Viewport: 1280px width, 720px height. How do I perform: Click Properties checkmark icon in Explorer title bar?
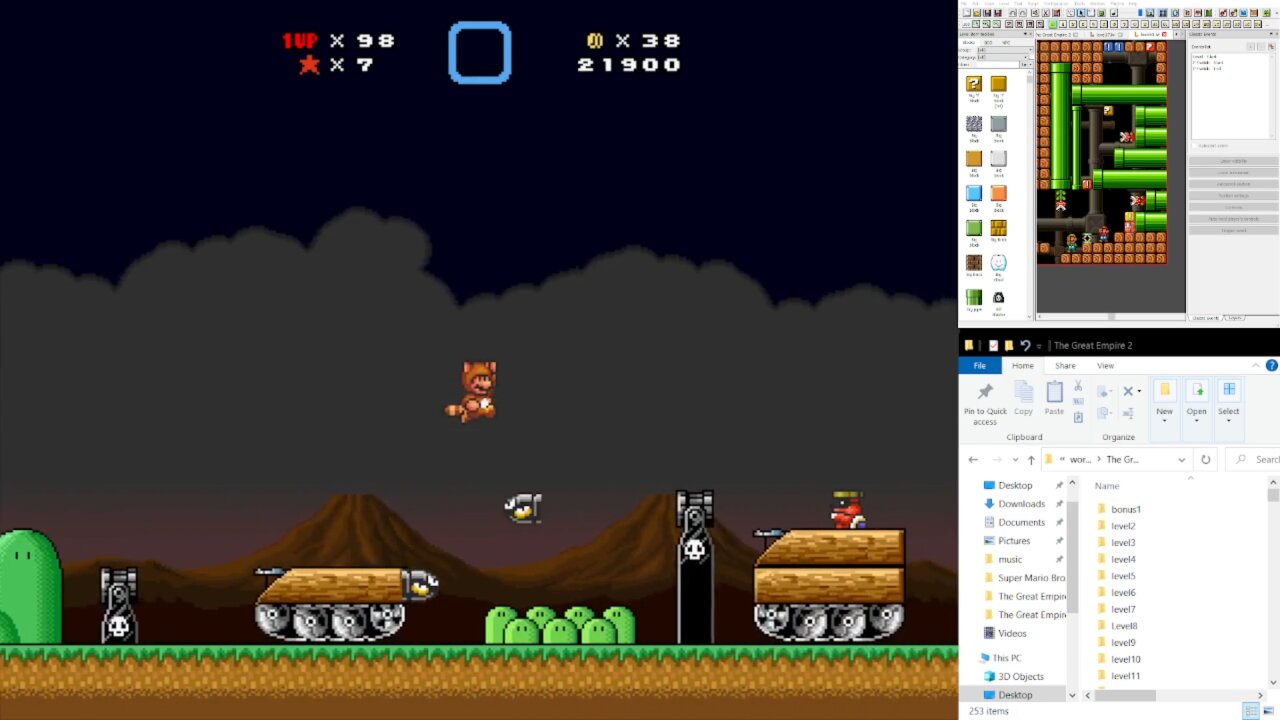point(993,345)
